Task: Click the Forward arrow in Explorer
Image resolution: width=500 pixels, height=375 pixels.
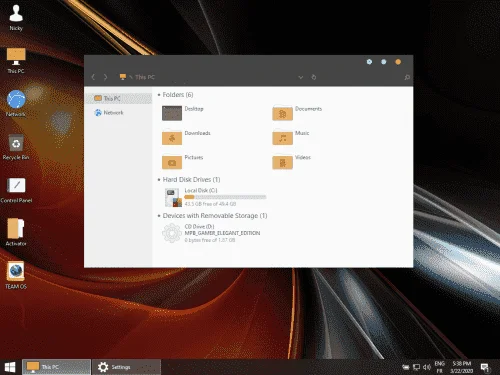Action: coord(105,77)
